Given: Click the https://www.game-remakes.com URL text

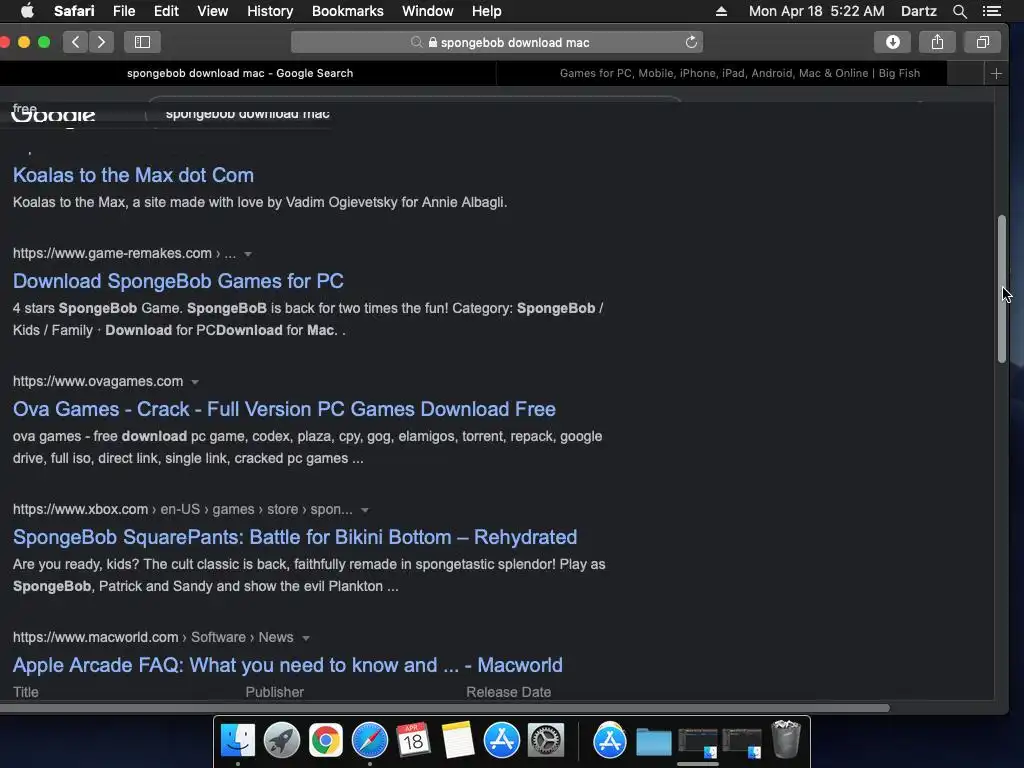Looking at the screenshot, I should pyautogui.click(x=112, y=253).
